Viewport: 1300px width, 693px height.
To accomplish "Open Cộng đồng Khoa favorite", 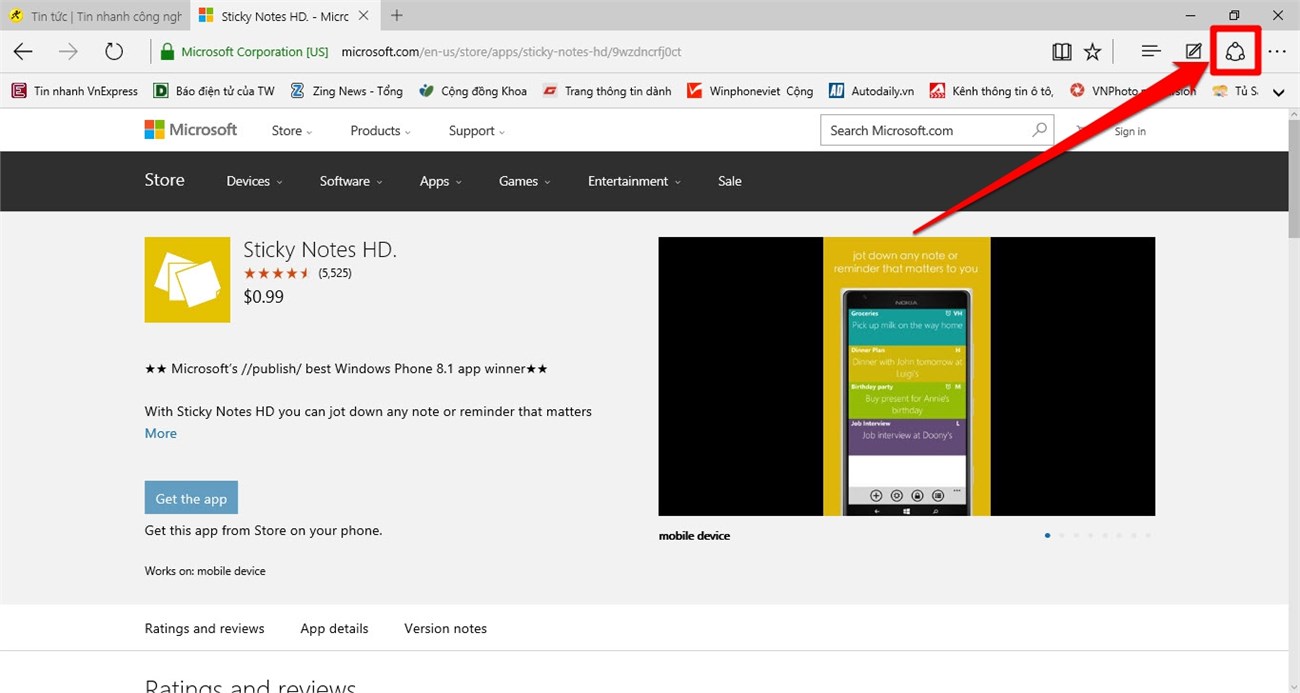I will [472, 91].
